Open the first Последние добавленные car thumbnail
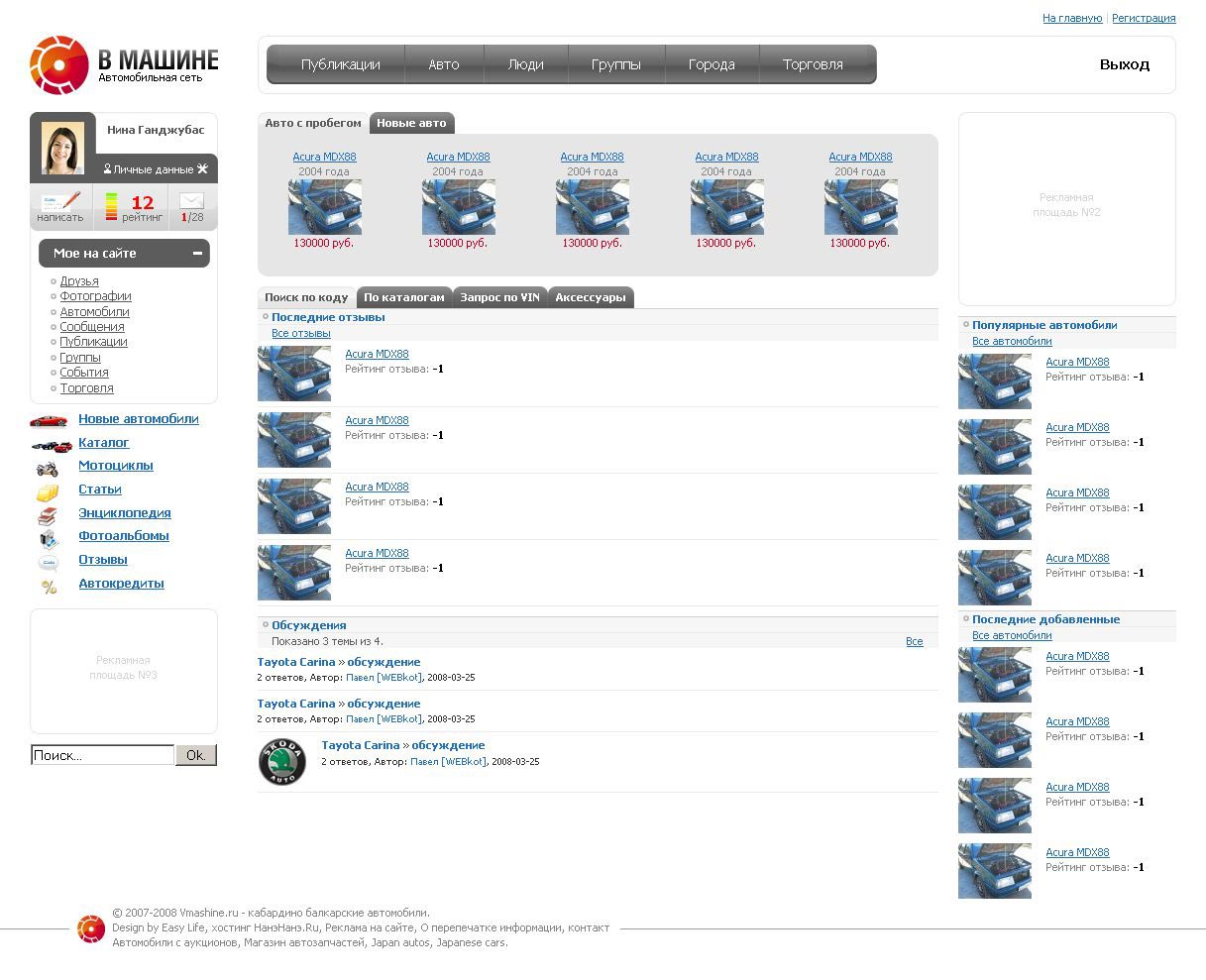The height and width of the screenshot is (980, 1206). click(x=995, y=675)
